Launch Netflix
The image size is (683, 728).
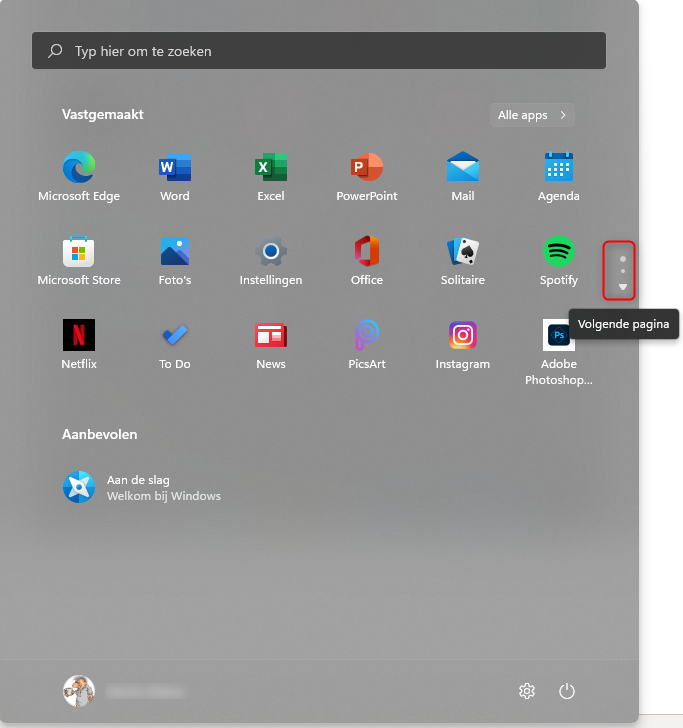point(79,344)
